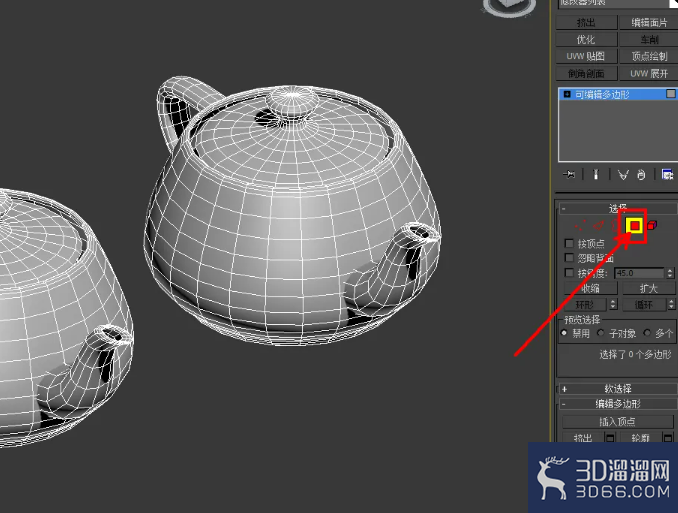678x513 pixels.
Task: Select the 禁用 radio button
Action: tap(564, 333)
